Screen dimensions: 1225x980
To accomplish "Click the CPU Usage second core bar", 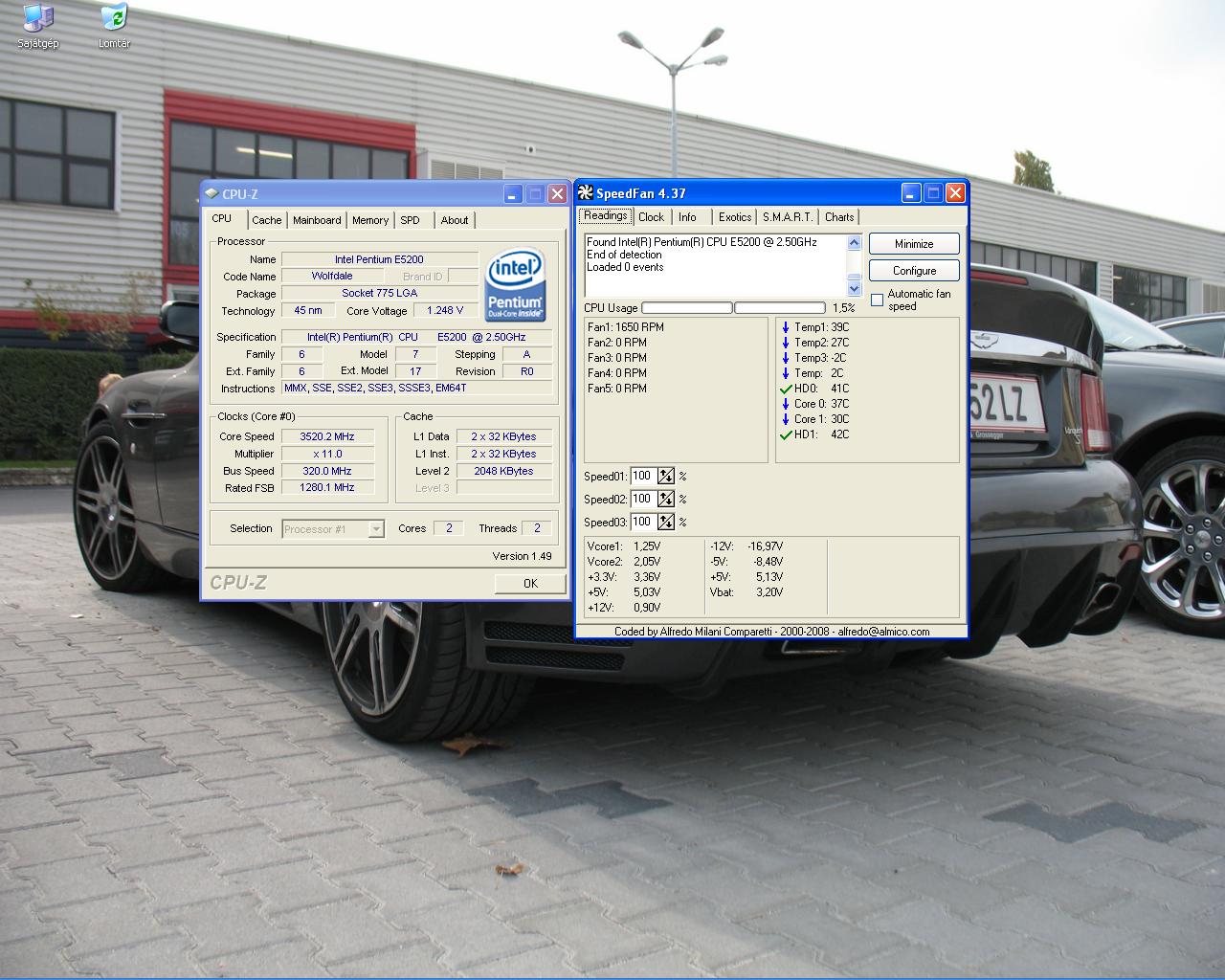I will click(x=779, y=308).
